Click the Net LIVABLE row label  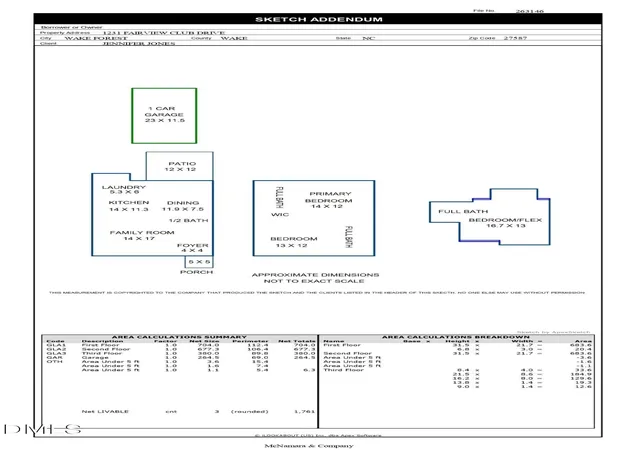105,412
